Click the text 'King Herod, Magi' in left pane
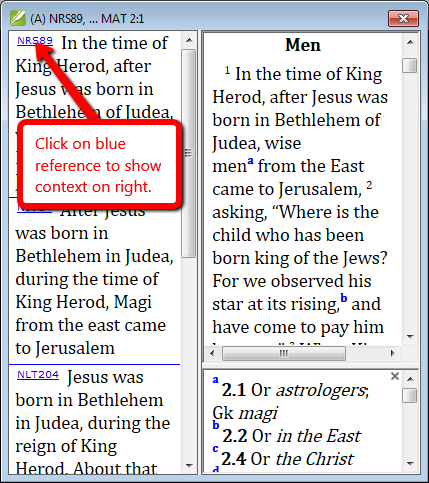This screenshot has height=483, width=429. [84, 302]
